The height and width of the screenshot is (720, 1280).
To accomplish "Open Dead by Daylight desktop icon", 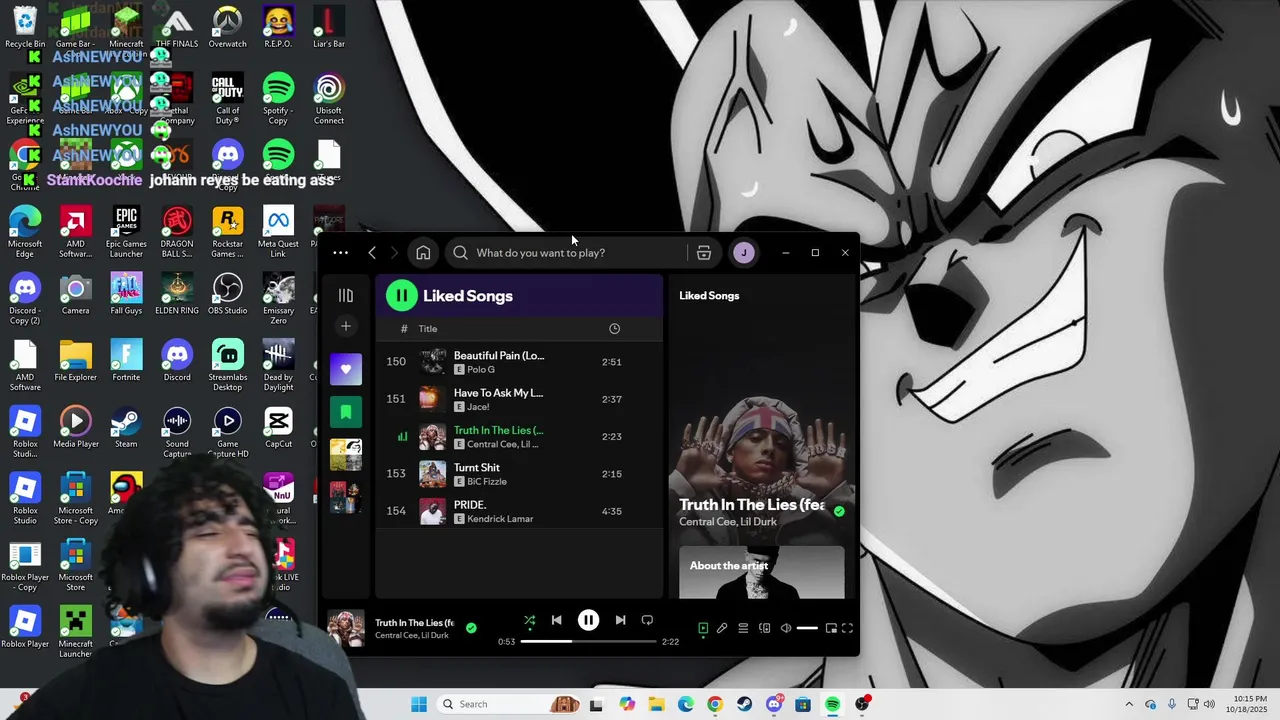I will pos(278,365).
